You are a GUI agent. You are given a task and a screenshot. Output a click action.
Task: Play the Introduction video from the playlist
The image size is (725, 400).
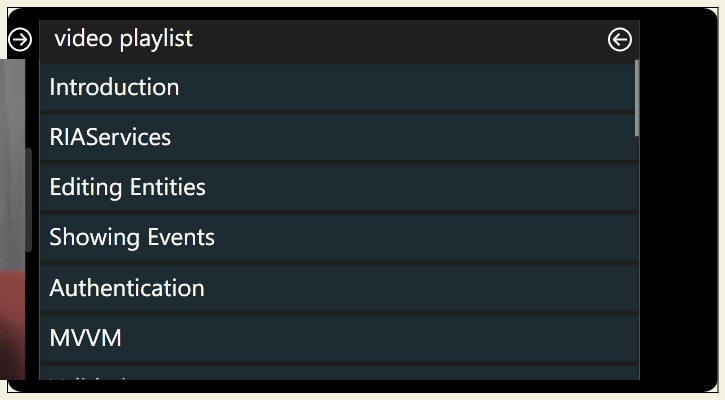pyautogui.click(x=338, y=87)
